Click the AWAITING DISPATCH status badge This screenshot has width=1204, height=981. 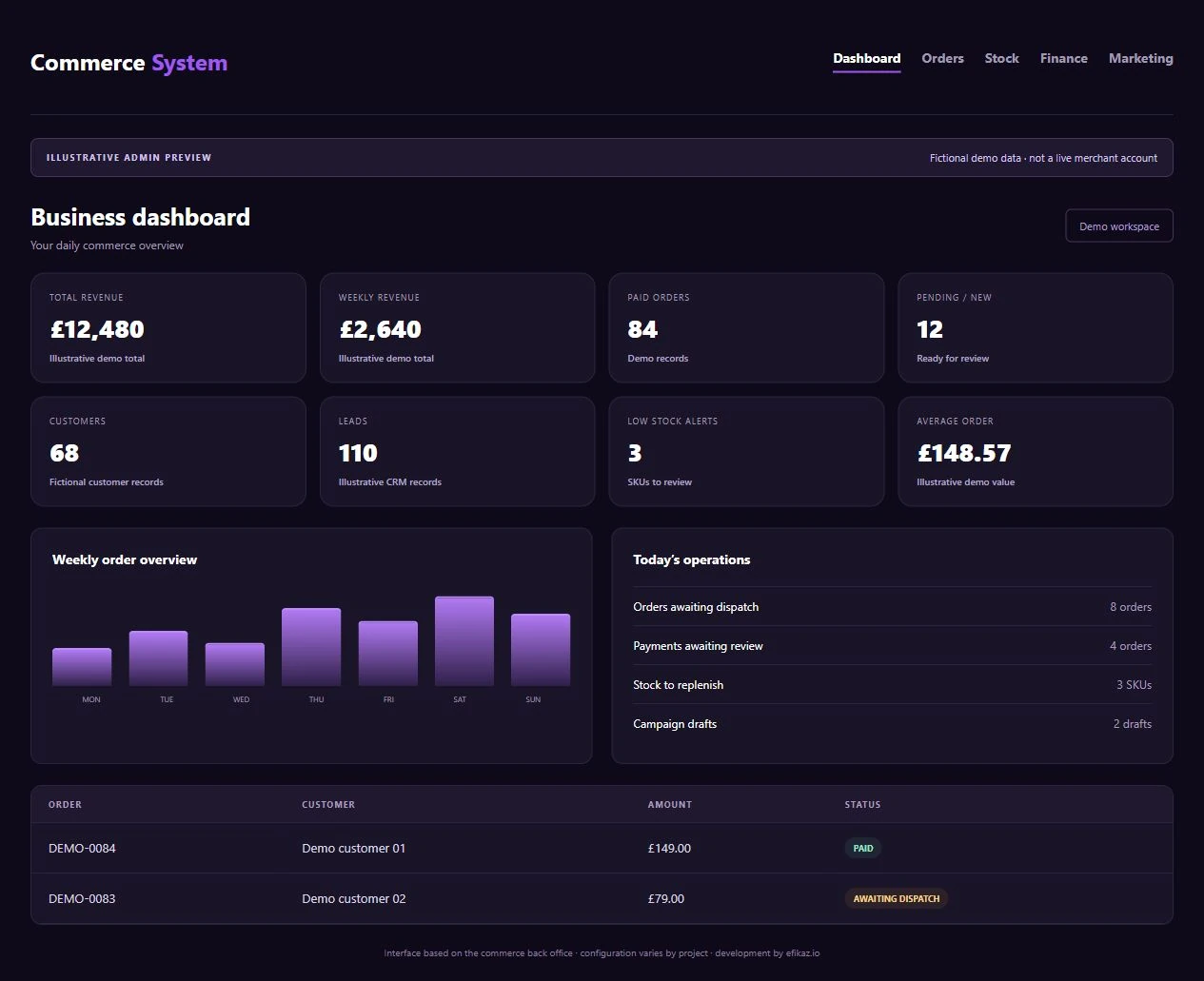tap(897, 899)
